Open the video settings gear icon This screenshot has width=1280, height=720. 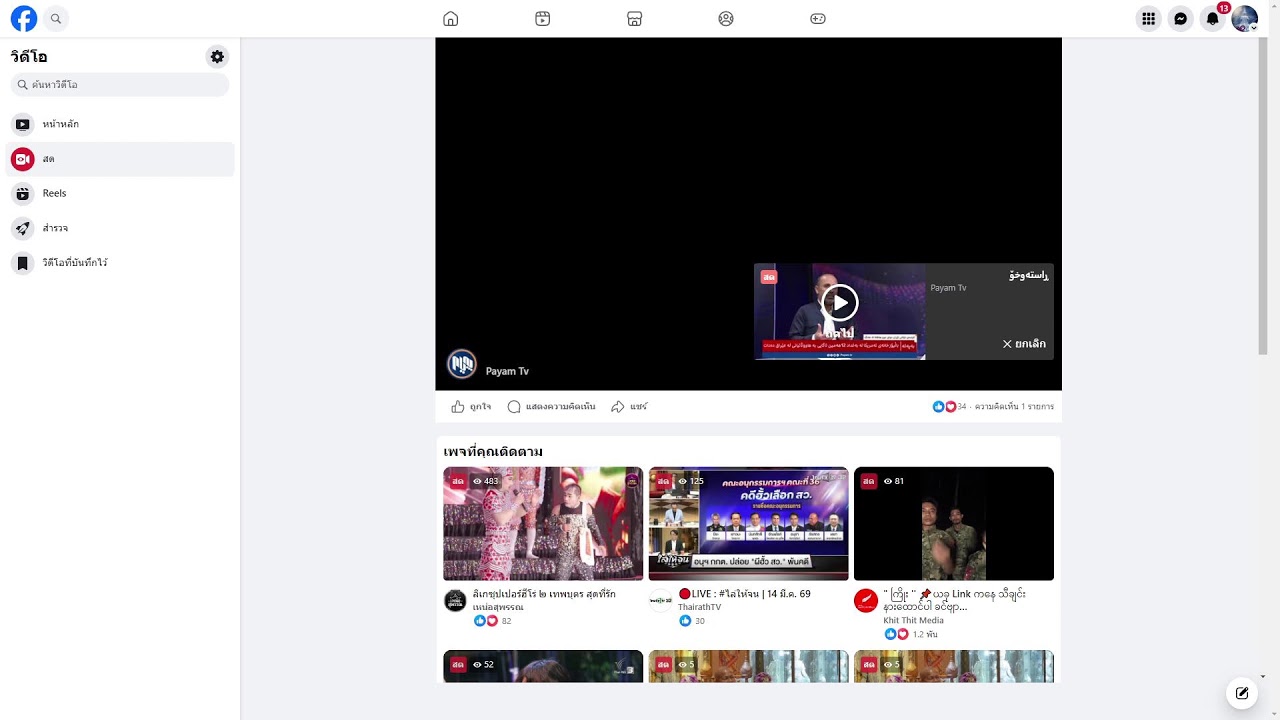tap(217, 57)
